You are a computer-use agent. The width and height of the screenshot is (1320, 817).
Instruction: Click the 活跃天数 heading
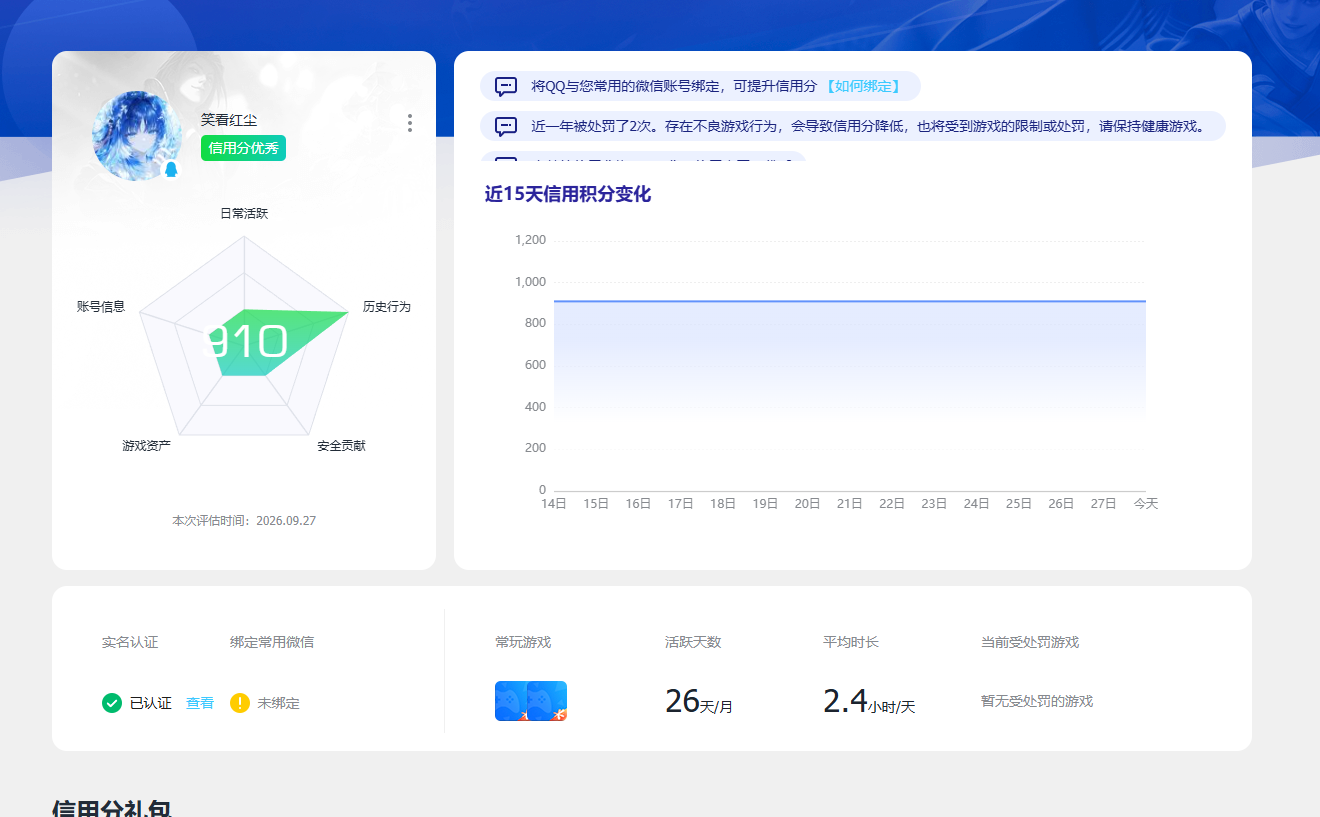(693, 642)
